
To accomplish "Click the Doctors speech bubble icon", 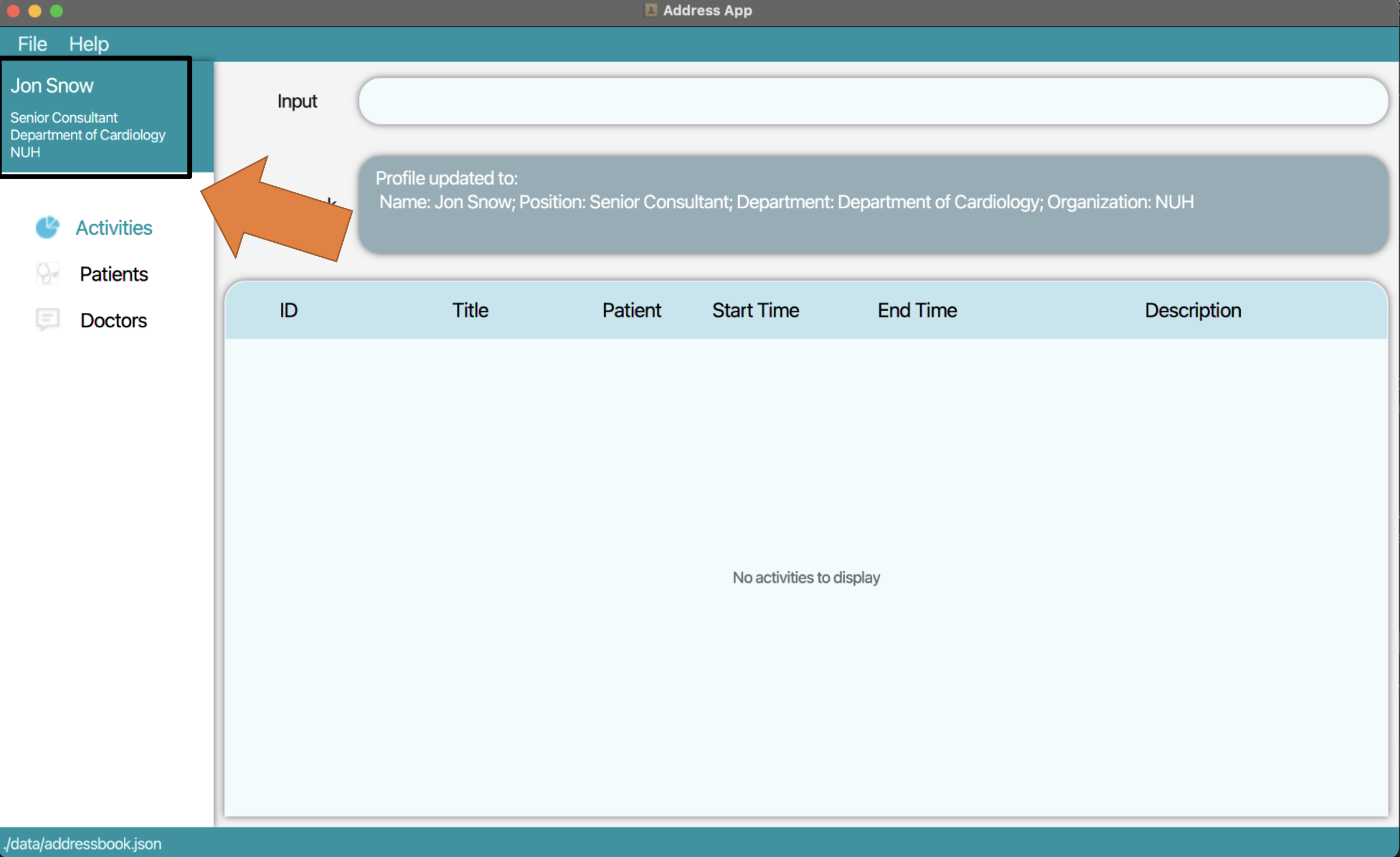I will point(48,319).
